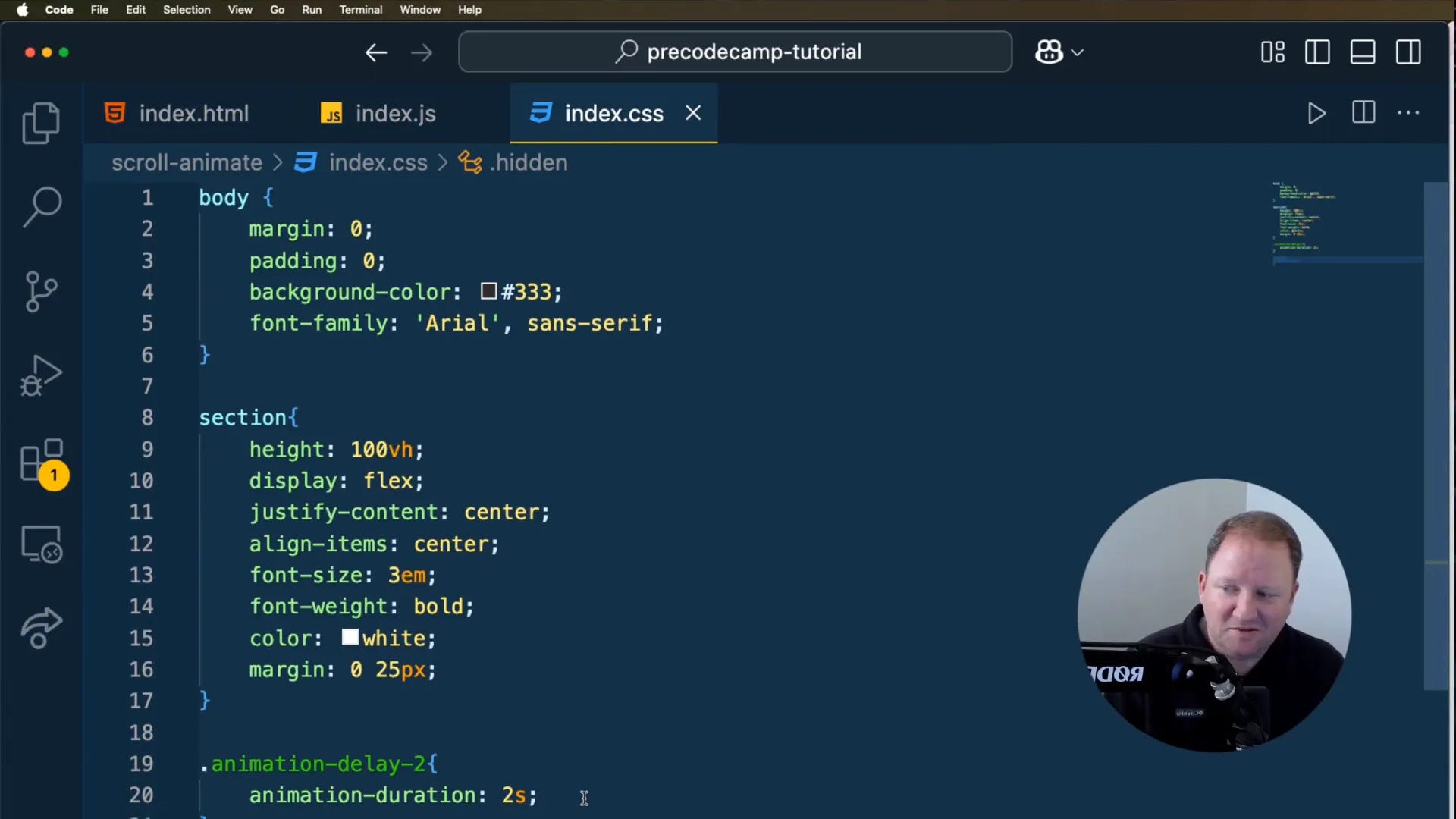Screen dimensions: 1456x819
Task: Open the Search view icon
Action: pyautogui.click(x=41, y=206)
